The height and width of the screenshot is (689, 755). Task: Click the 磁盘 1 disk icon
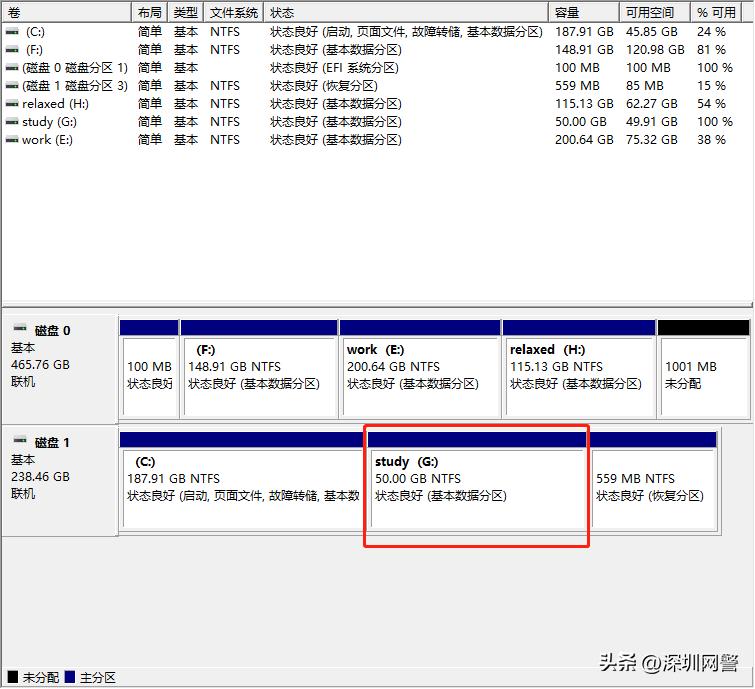(20, 441)
